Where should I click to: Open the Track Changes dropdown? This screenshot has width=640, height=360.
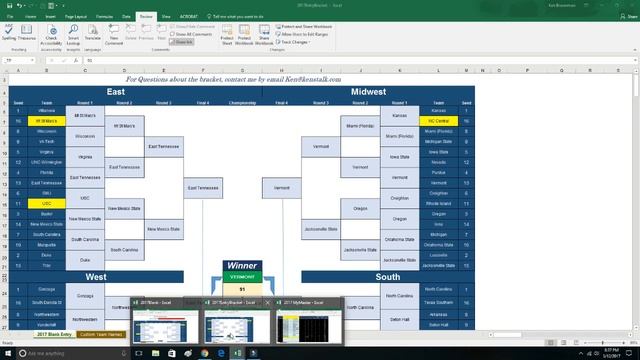click(x=293, y=42)
